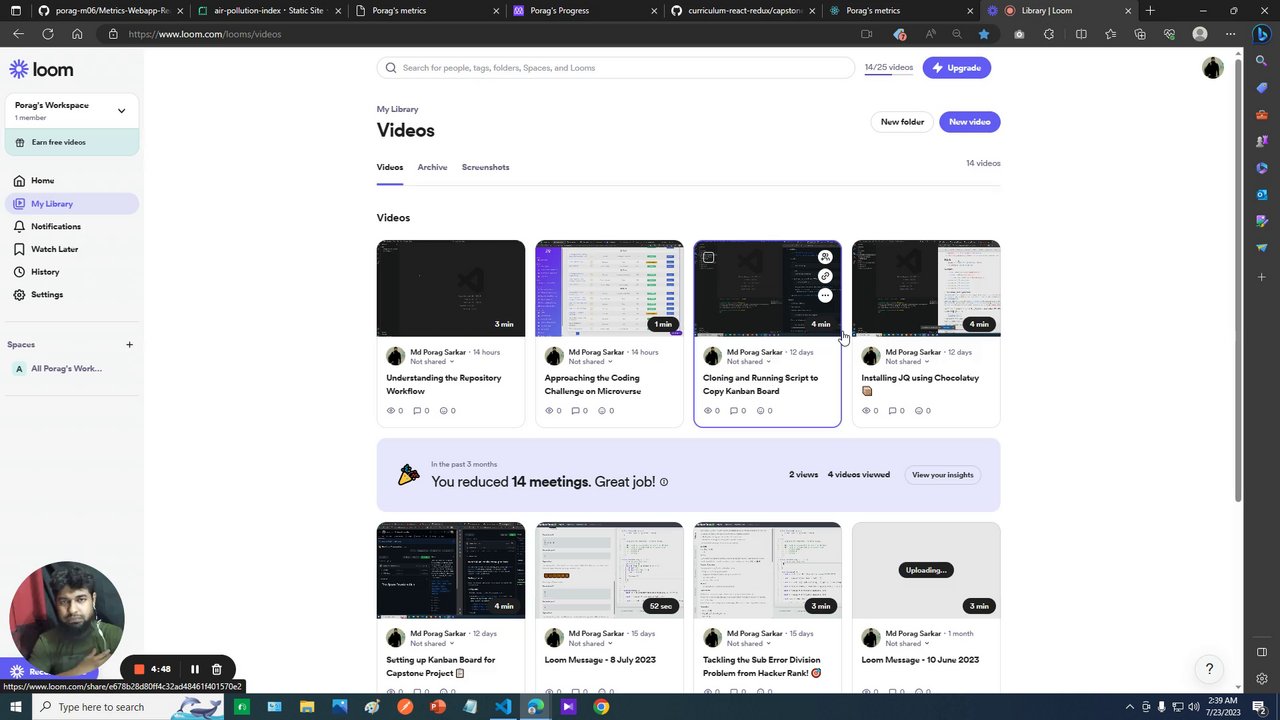Image resolution: width=1280 pixels, height=720 pixels.
Task: Click the Loom search field
Action: [x=616, y=68]
